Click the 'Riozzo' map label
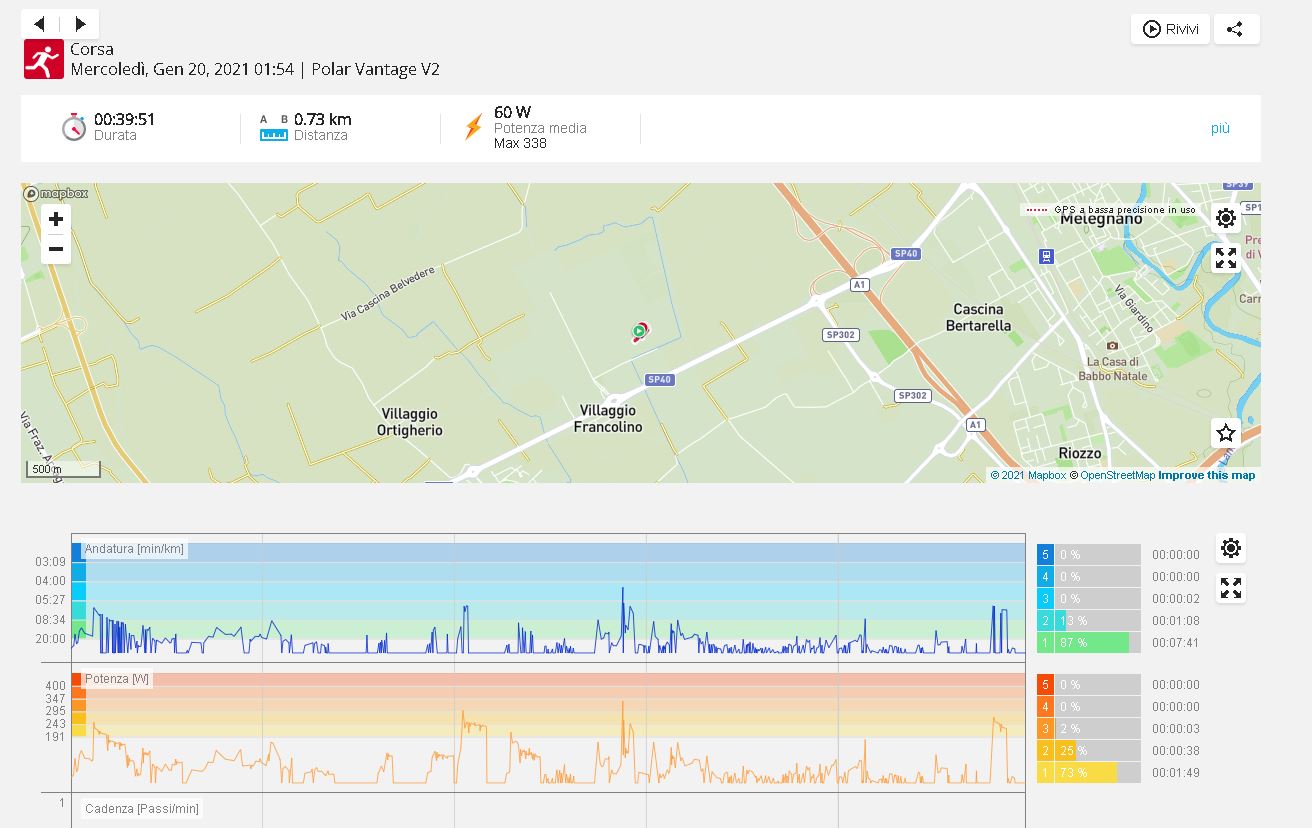This screenshot has width=1312, height=828. tap(1080, 453)
